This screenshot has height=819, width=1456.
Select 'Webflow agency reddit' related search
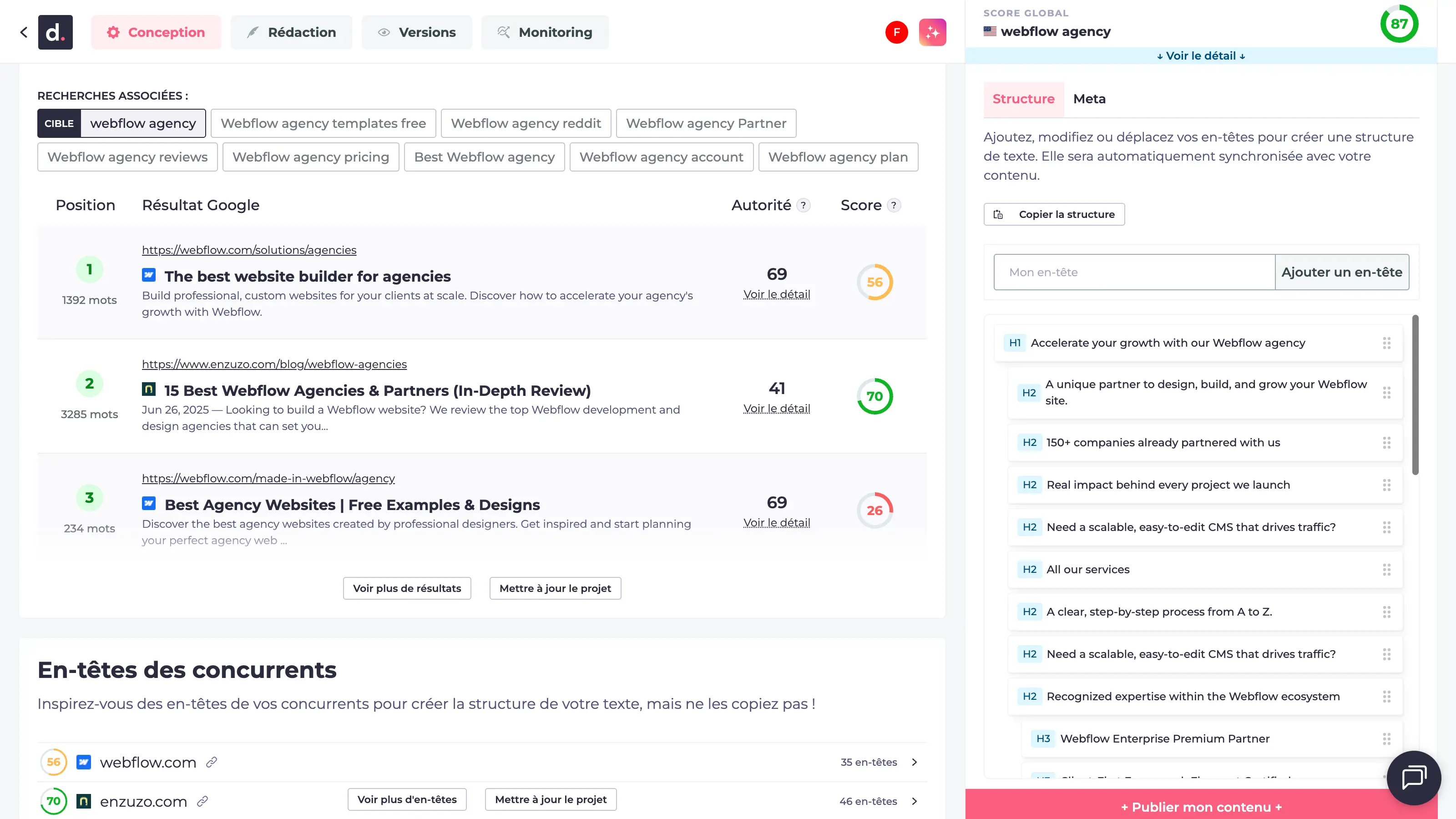(x=526, y=123)
